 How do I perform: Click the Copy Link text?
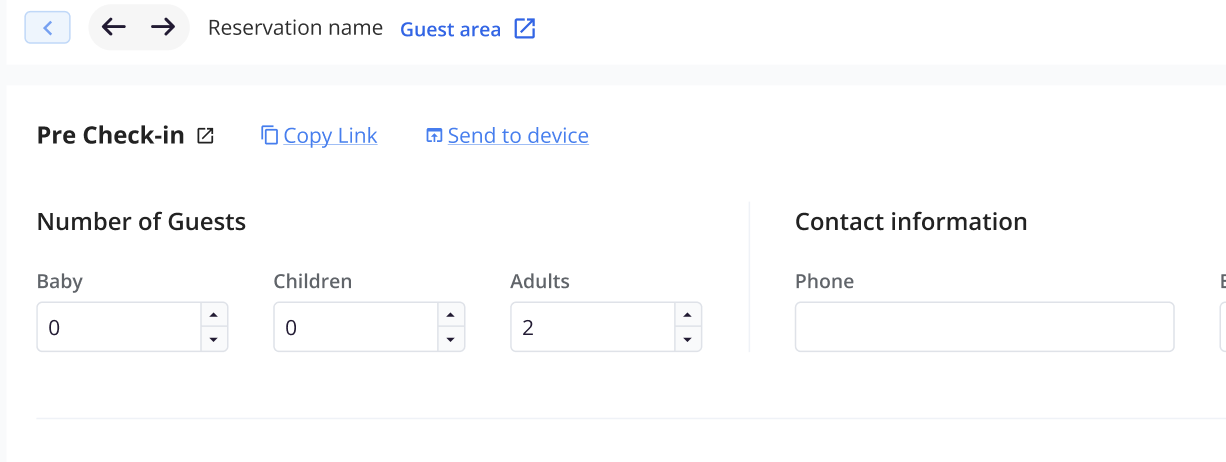(330, 135)
